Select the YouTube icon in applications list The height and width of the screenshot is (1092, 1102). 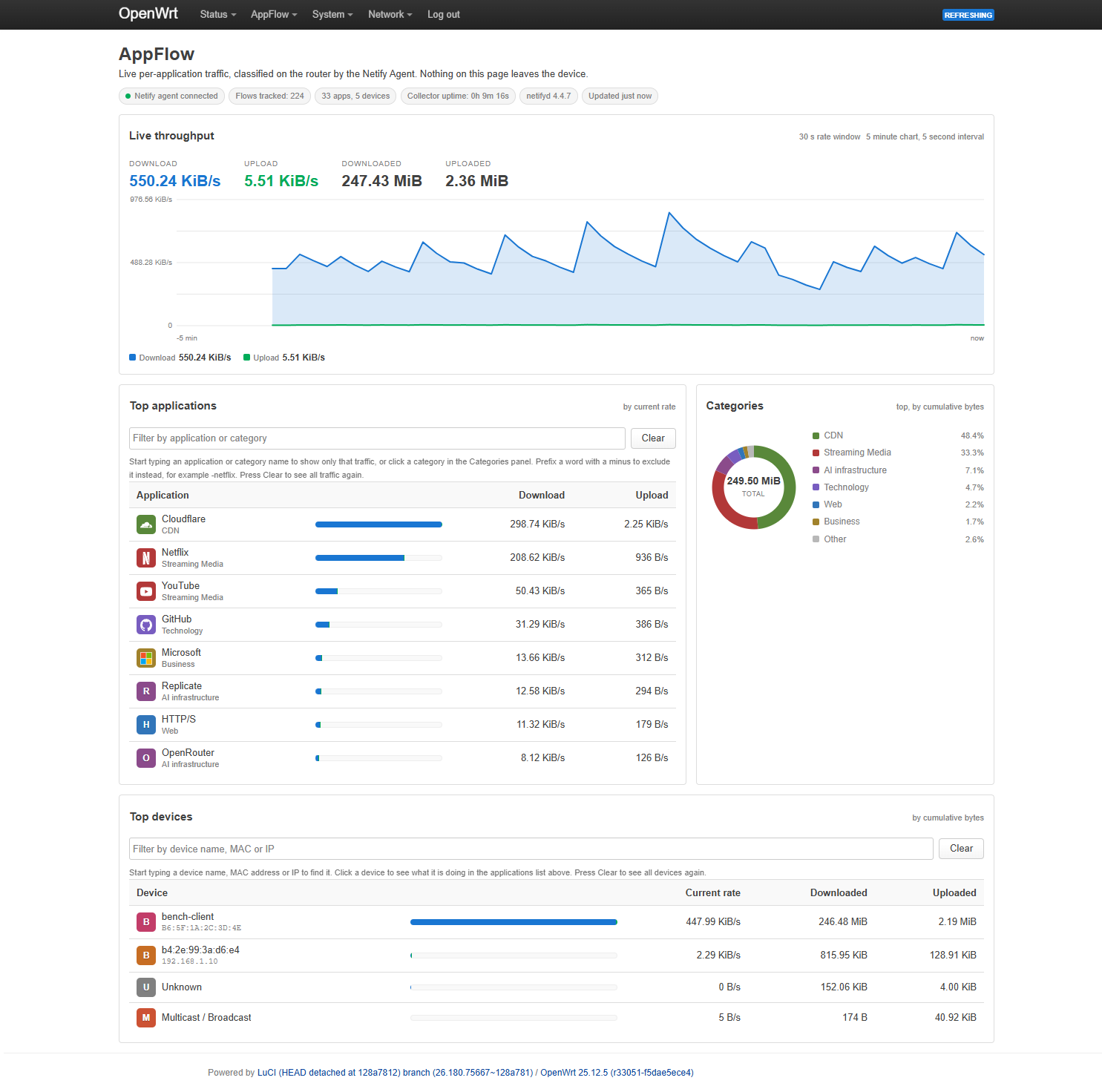(146, 591)
